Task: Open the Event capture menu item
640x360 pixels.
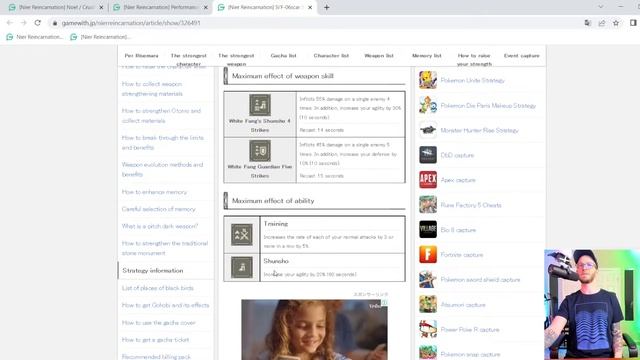Action: (x=522, y=56)
